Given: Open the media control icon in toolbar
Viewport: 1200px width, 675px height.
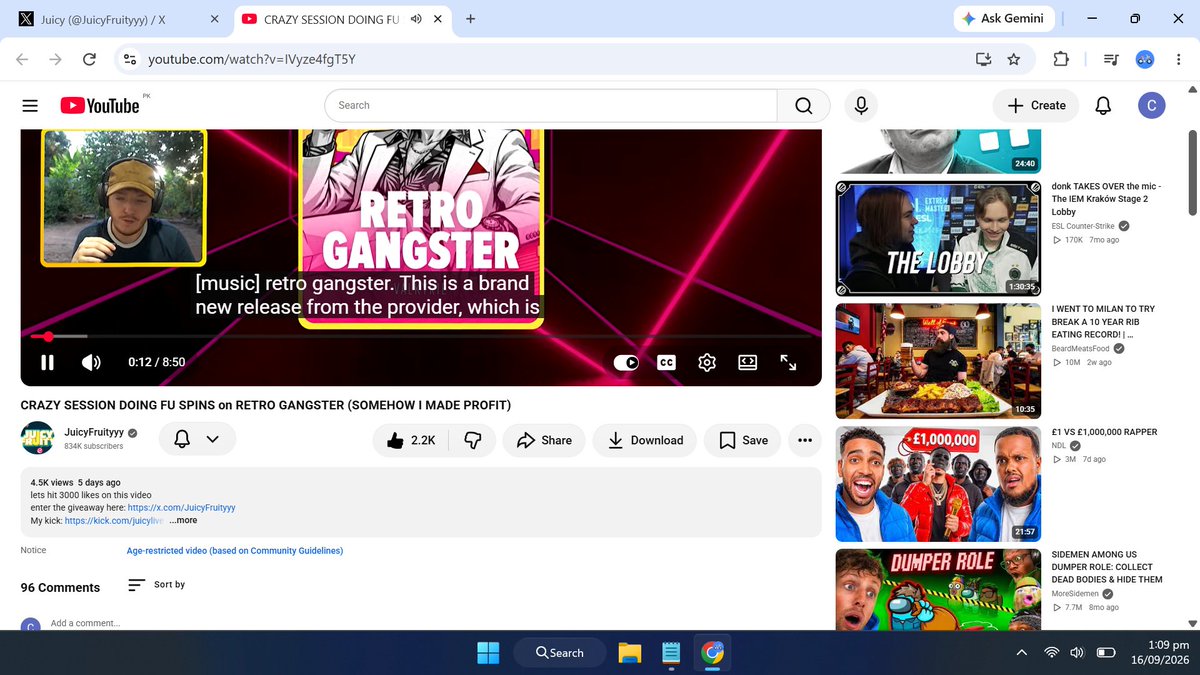Looking at the screenshot, I should tap(1110, 60).
